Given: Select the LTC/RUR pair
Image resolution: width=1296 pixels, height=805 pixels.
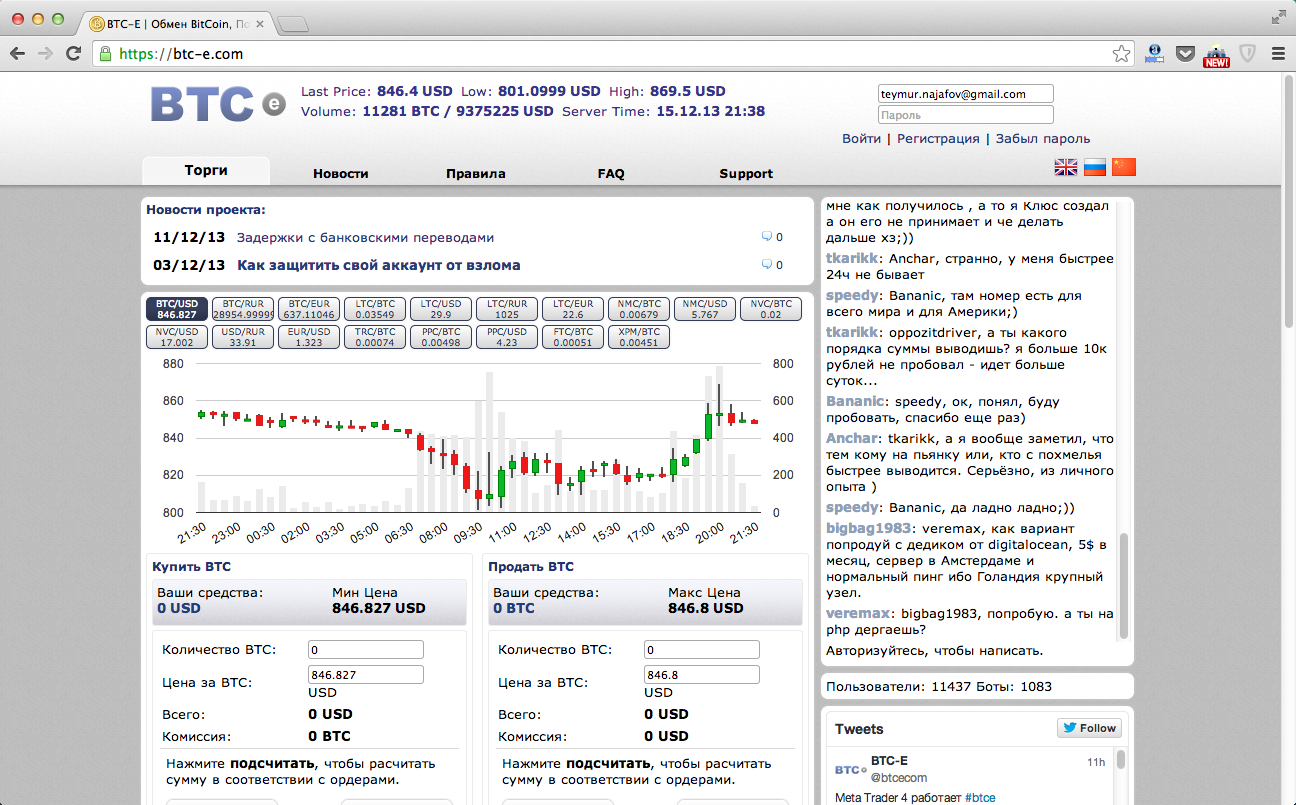Looking at the screenshot, I should pyautogui.click(x=507, y=309).
